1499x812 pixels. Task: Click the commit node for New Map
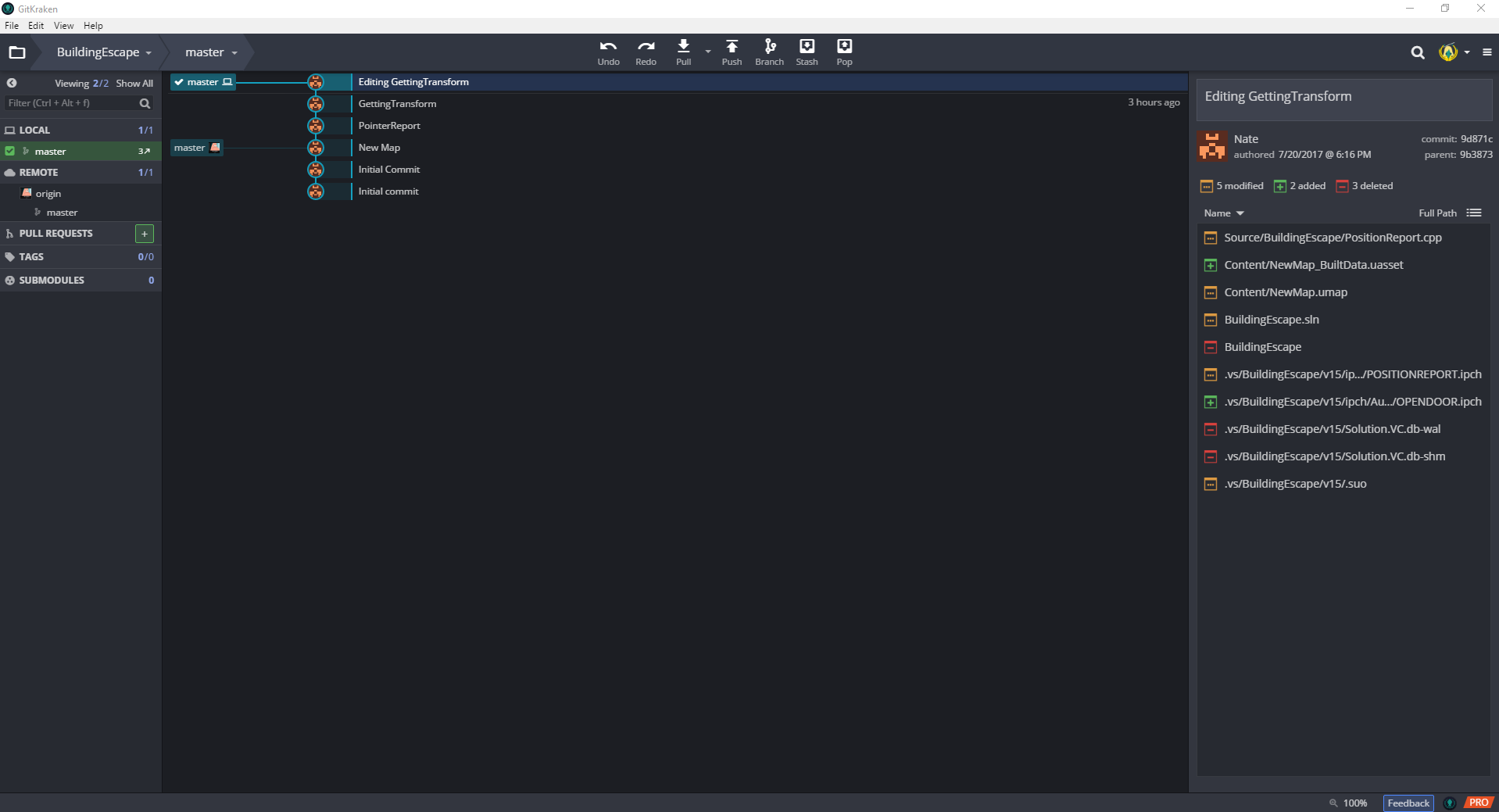point(316,148)
